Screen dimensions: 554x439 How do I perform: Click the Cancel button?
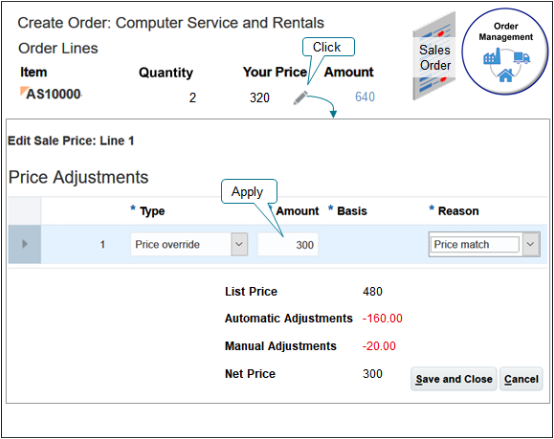coord(521,379)
